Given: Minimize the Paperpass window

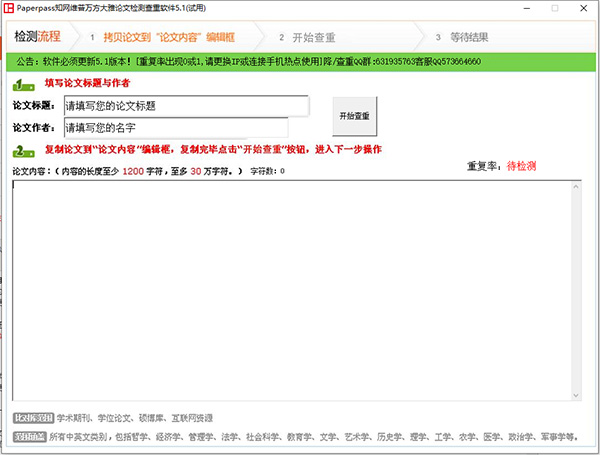Looking at the screenshot, I should pos(527,8).
